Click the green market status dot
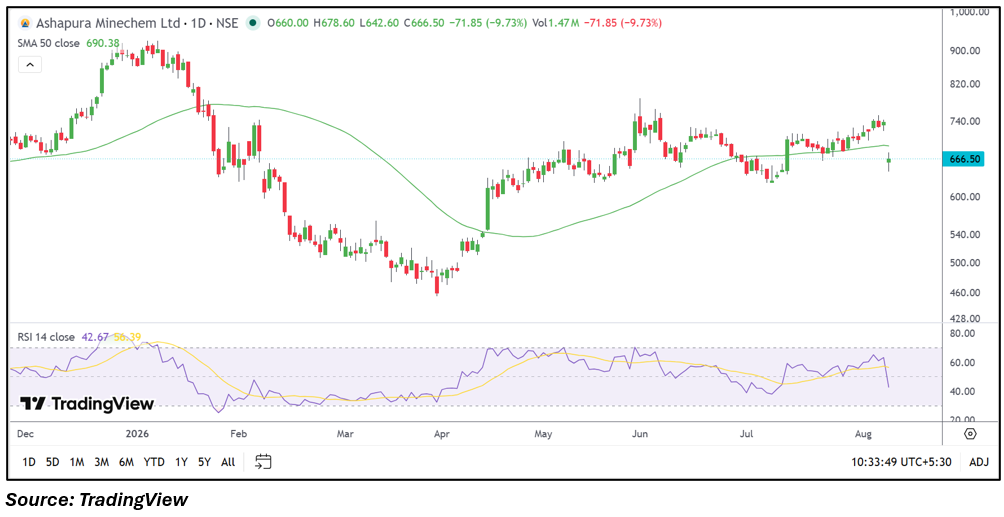Viewport: 1004px width, 517px height. [254, 23]
